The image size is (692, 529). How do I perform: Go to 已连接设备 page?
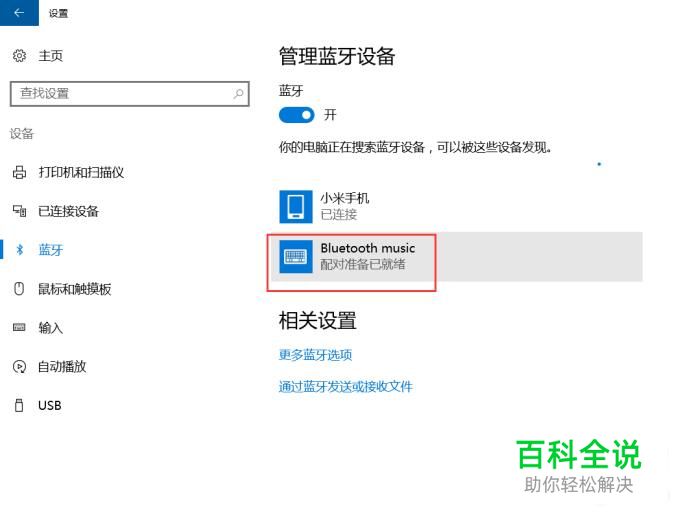pyautogui.click(x=68, y=211)
